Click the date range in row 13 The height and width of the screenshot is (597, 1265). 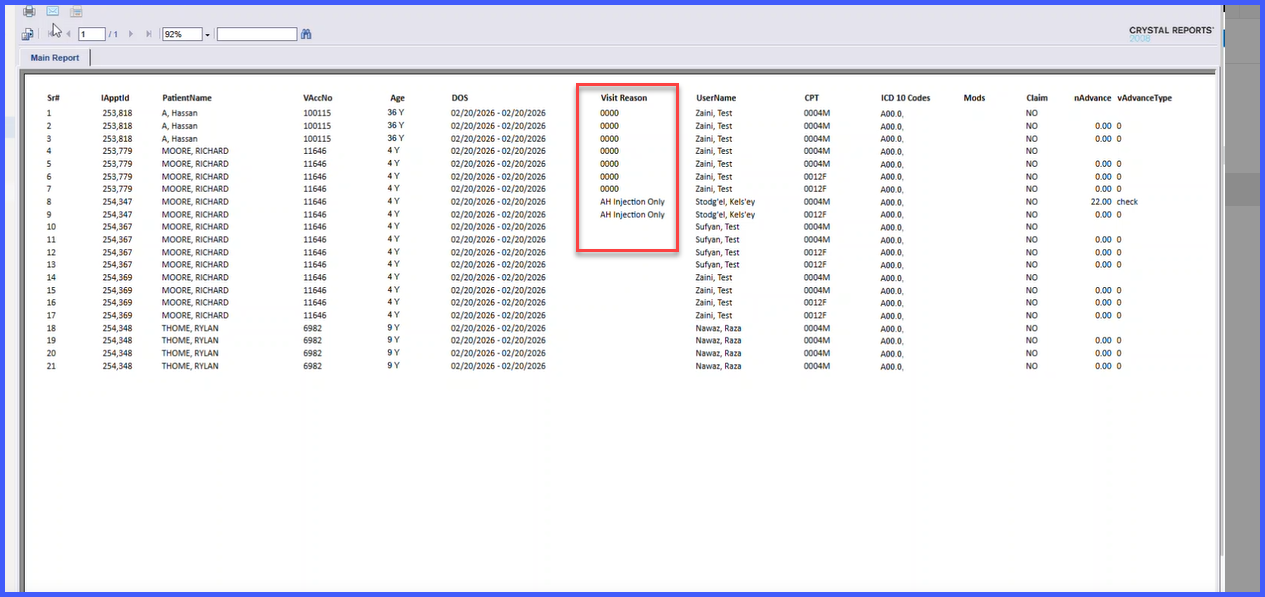pos(498,265)
